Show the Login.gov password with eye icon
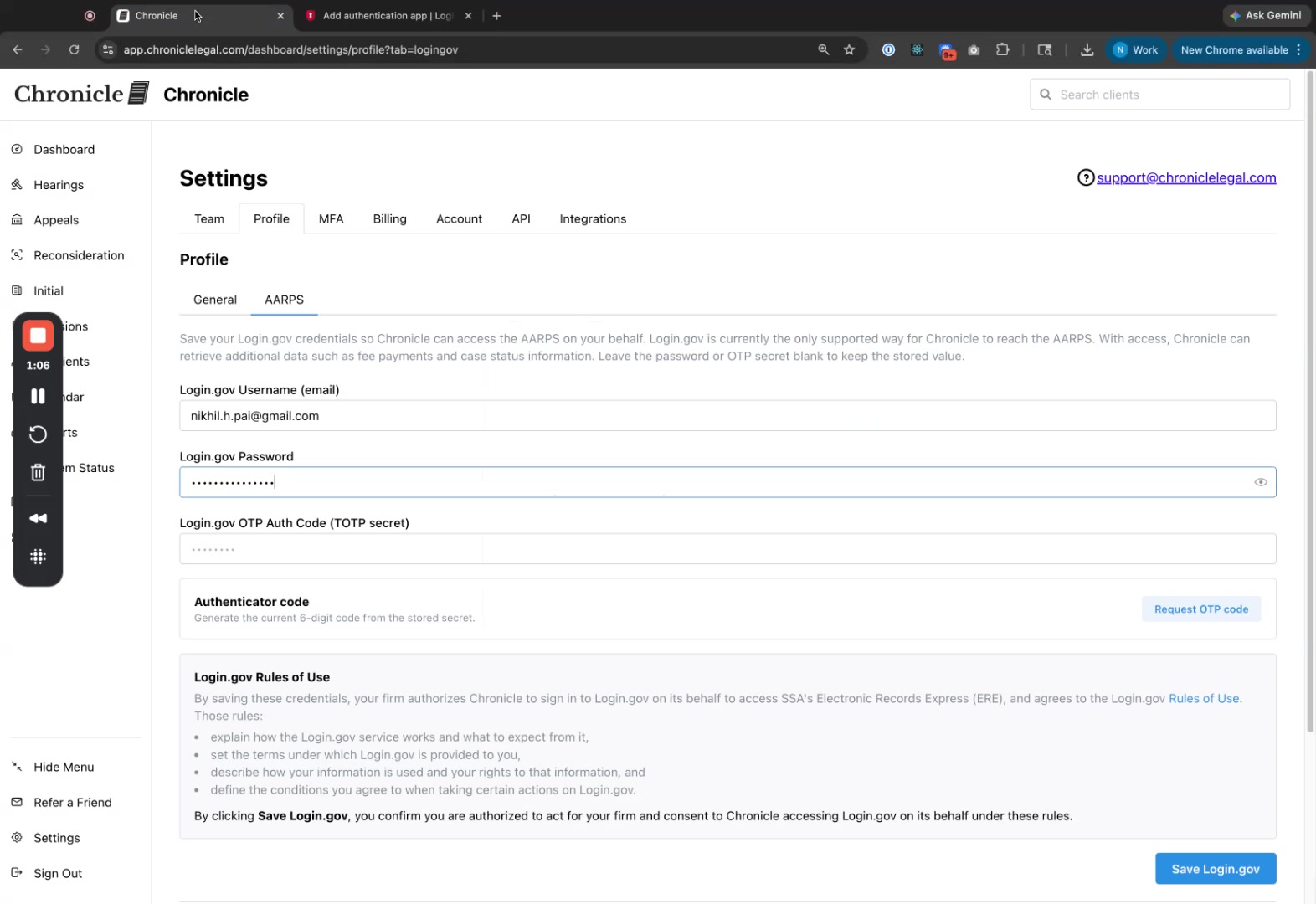Screen dimensions: 1316x904 pos(1260,482)
